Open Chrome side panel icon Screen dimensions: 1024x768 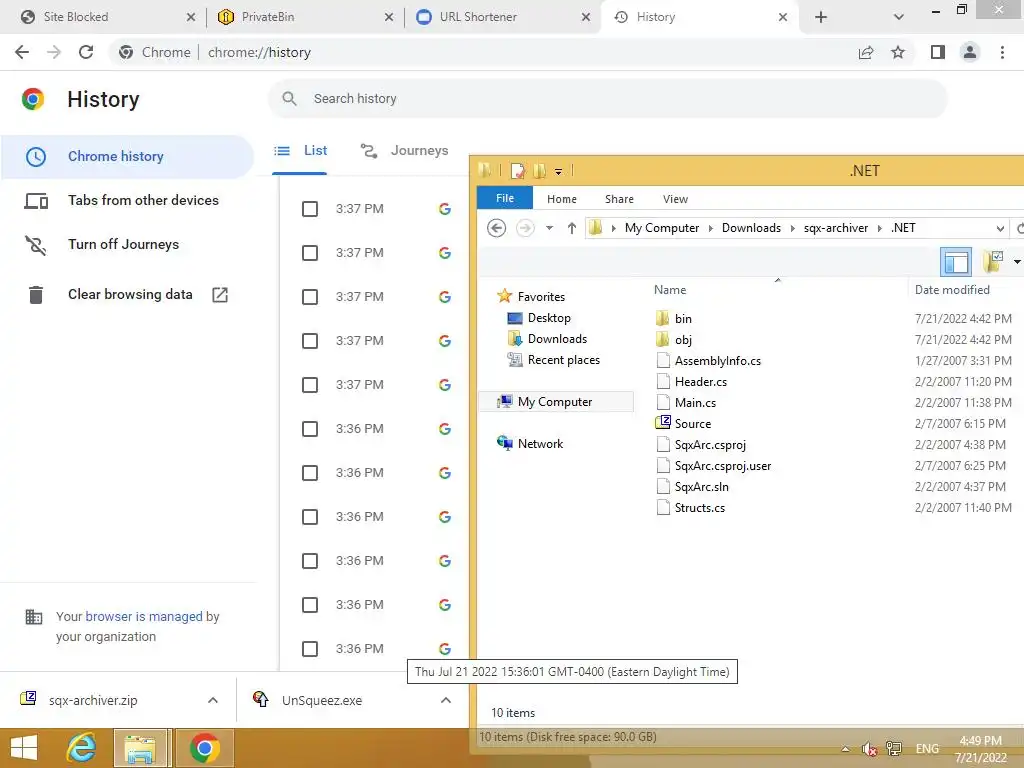[938, 52]
